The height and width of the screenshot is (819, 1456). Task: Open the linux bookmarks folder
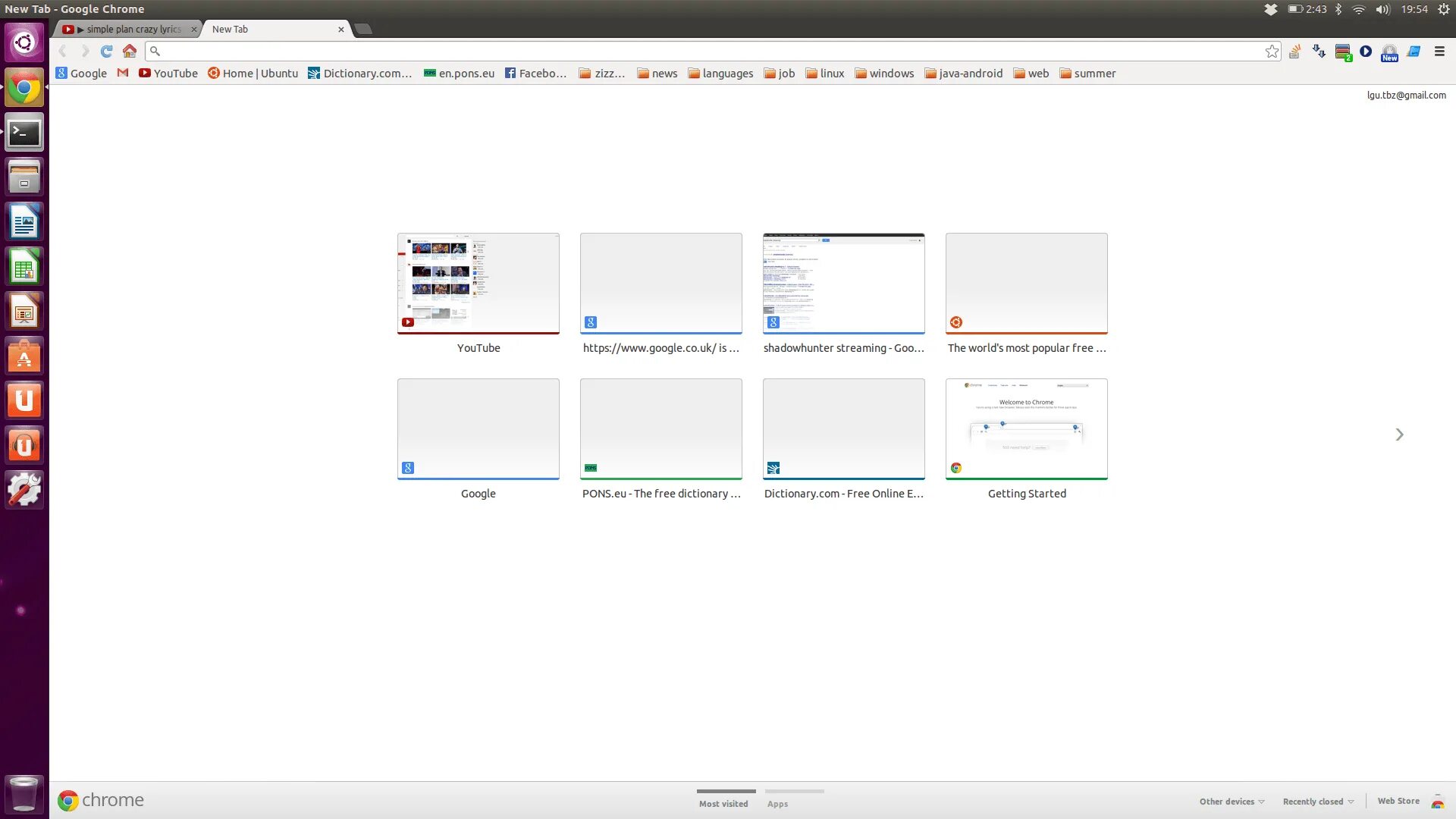point(824,74)
